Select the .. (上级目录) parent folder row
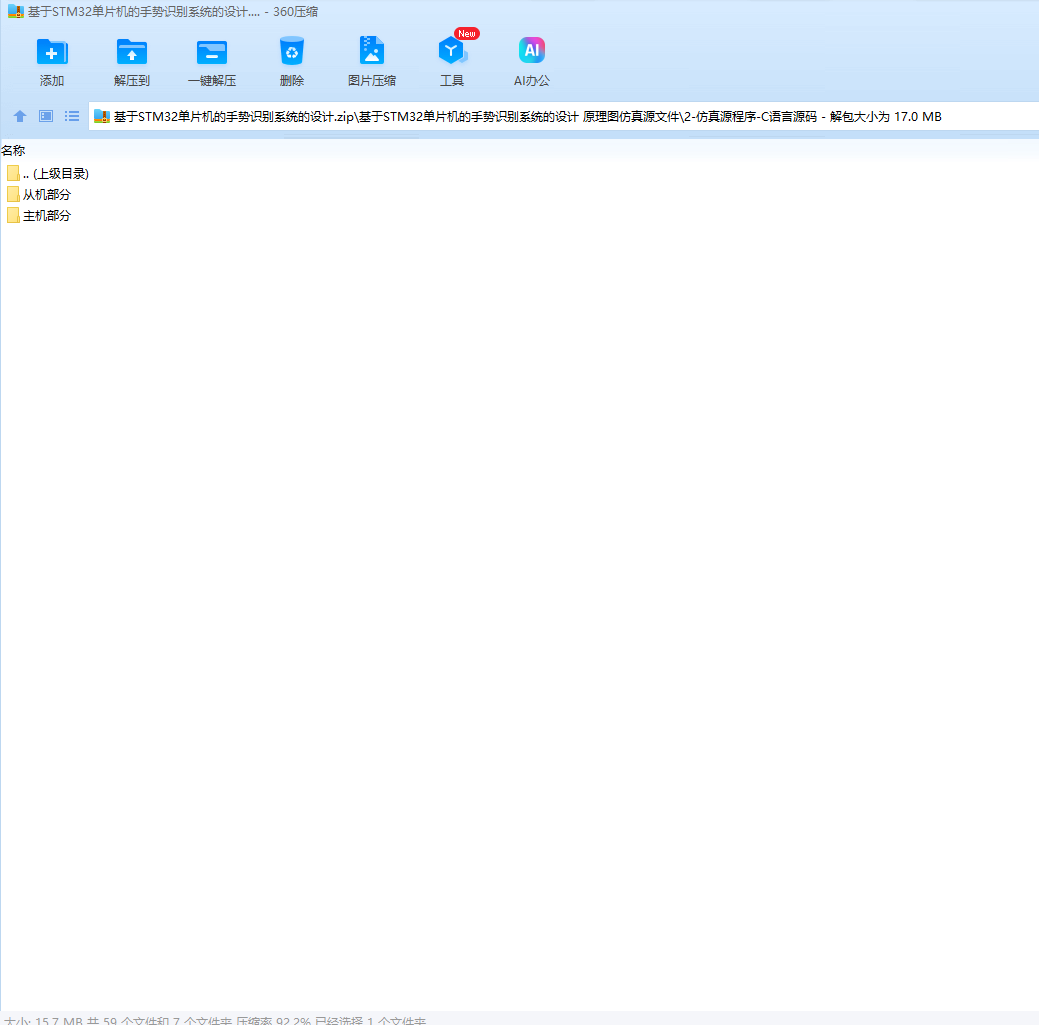The width and height of the screenshot is (1039, 1025). click(x=48, y=174)
